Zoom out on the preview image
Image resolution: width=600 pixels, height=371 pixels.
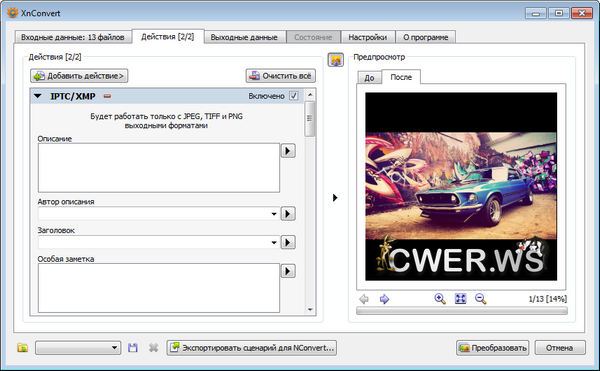481,299
